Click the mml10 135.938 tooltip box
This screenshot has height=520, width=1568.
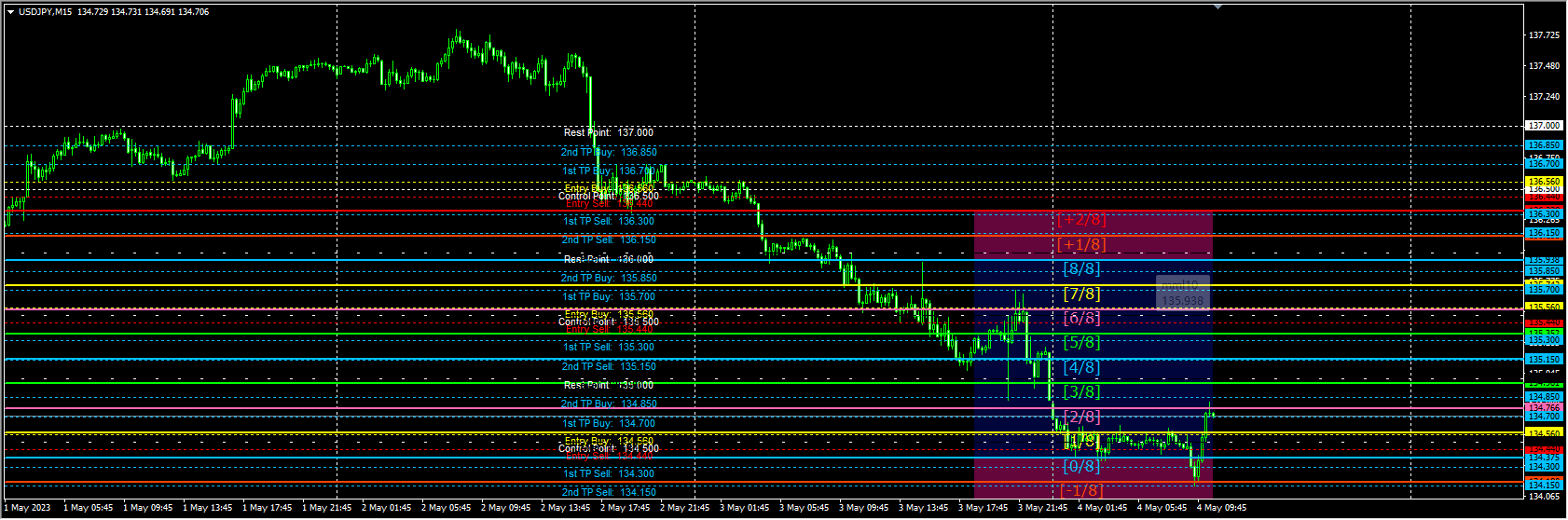coord(1183,293)
